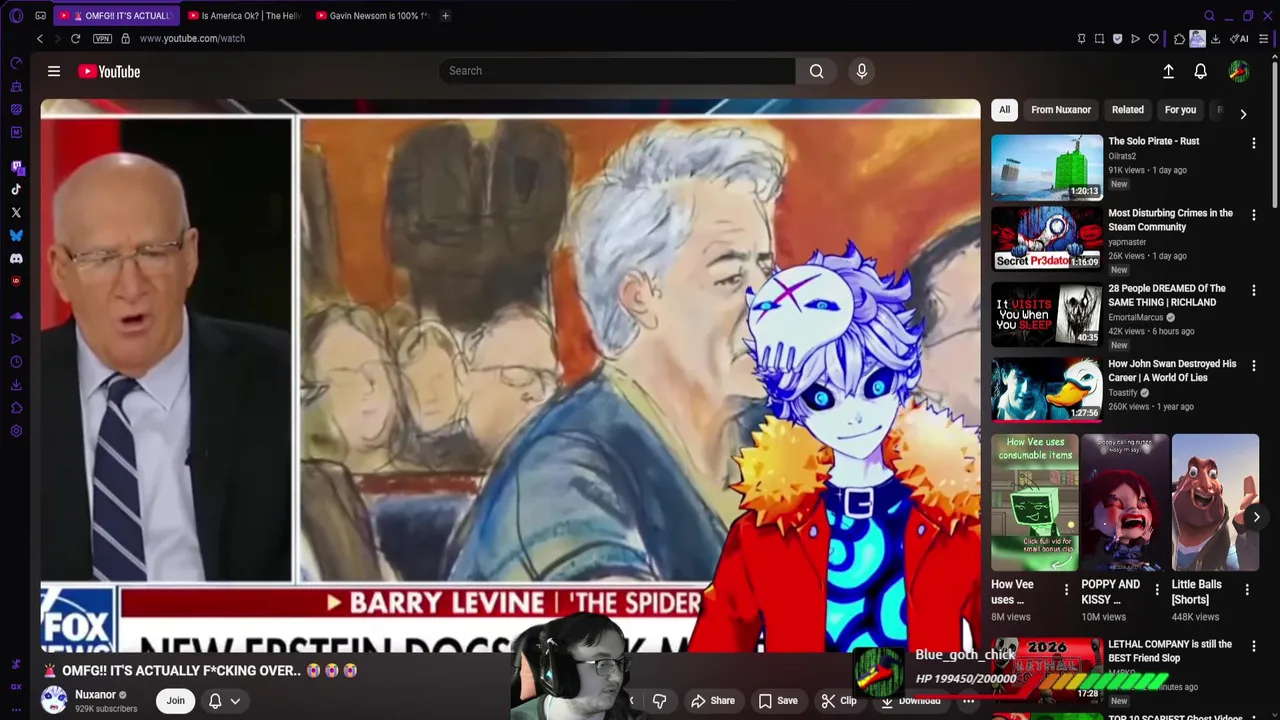Save the video to a playlist

[778, 701]
